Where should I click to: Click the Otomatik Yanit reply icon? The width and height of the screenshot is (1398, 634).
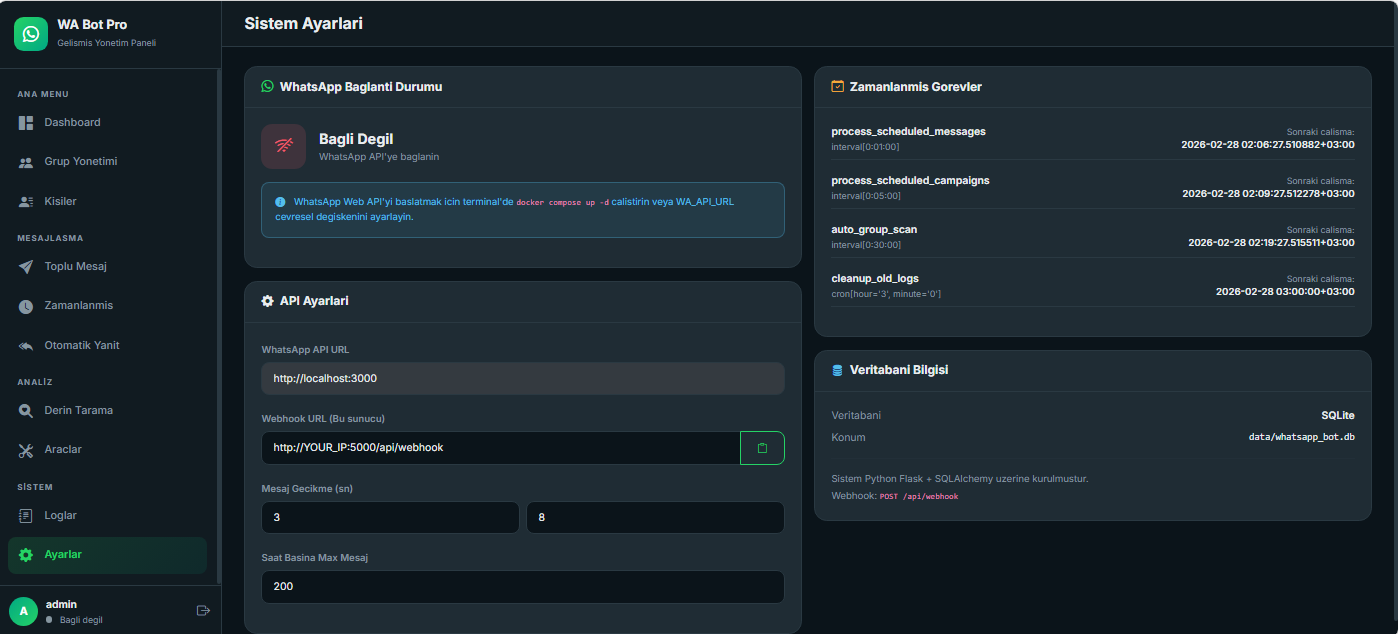tap(26, 346)
